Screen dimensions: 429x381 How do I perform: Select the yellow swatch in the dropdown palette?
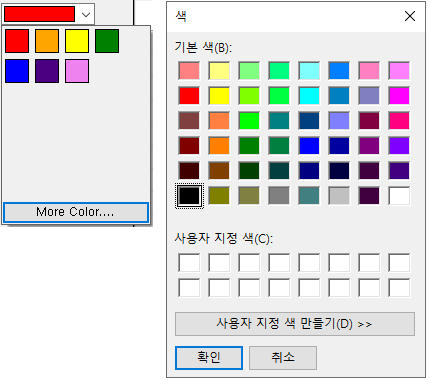click(77, 41)
